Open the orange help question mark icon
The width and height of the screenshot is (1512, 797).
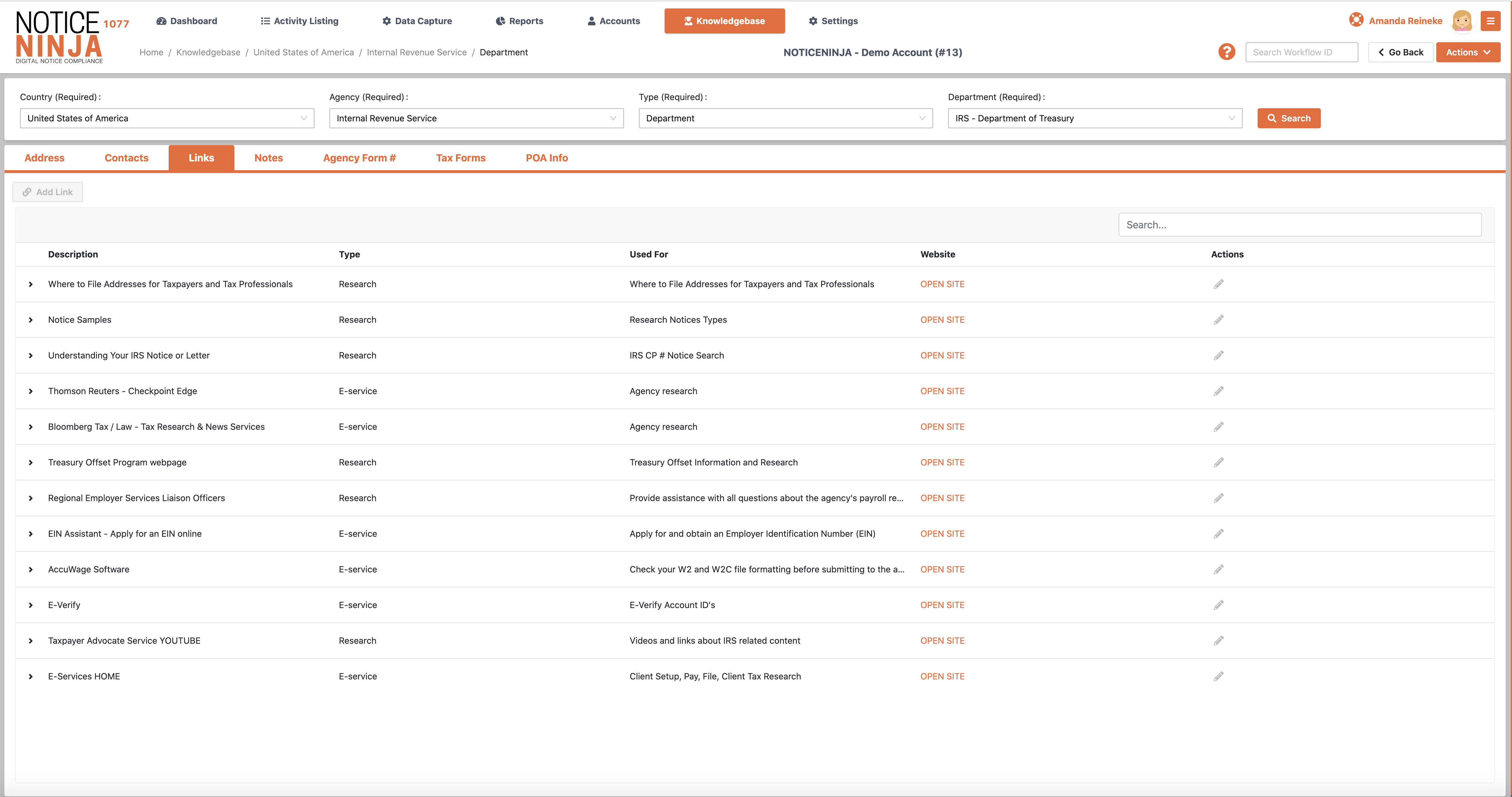(x=1226, y=52)
